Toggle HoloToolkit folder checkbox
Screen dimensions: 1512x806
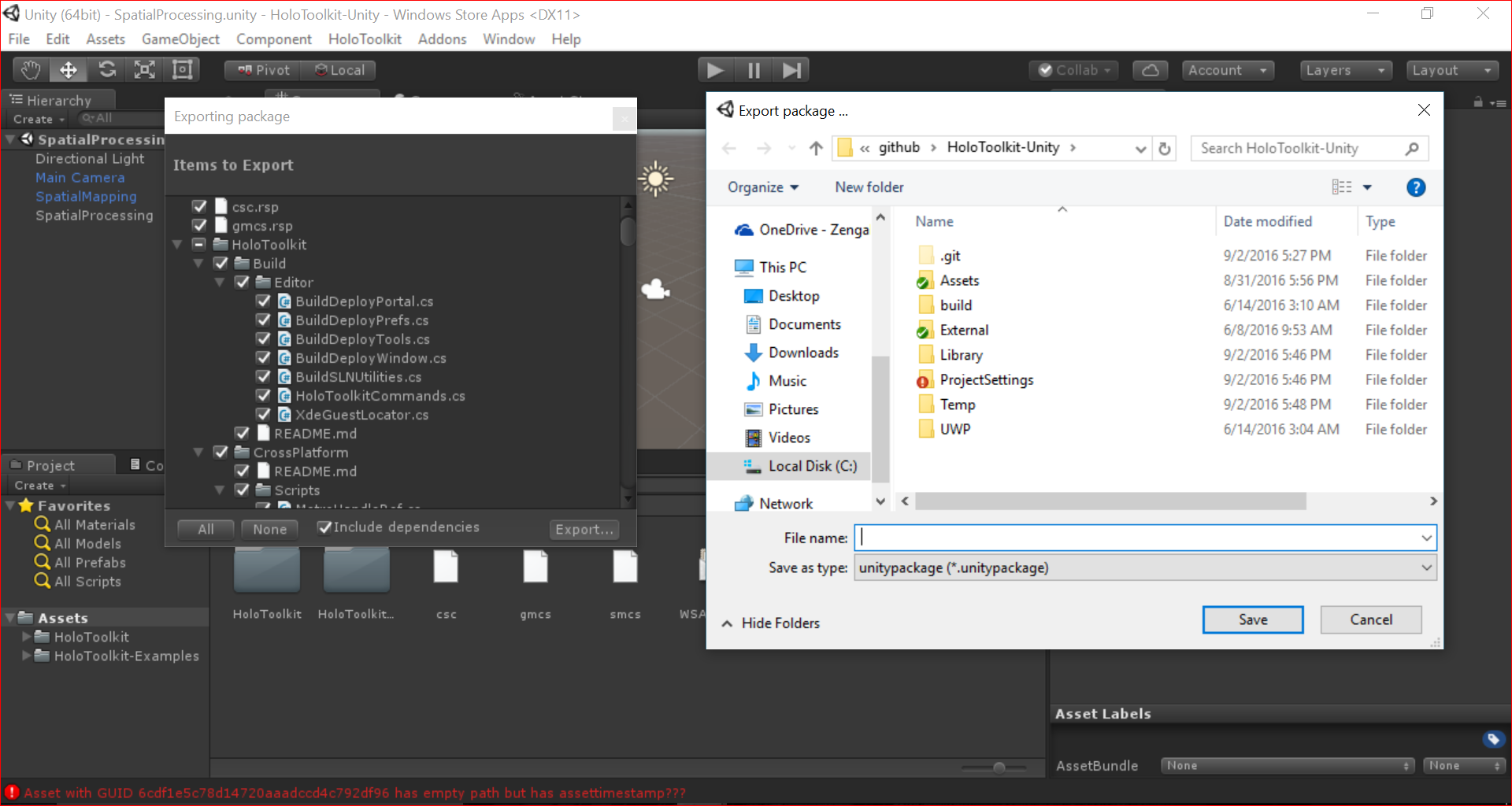click(x=200, y=244)
